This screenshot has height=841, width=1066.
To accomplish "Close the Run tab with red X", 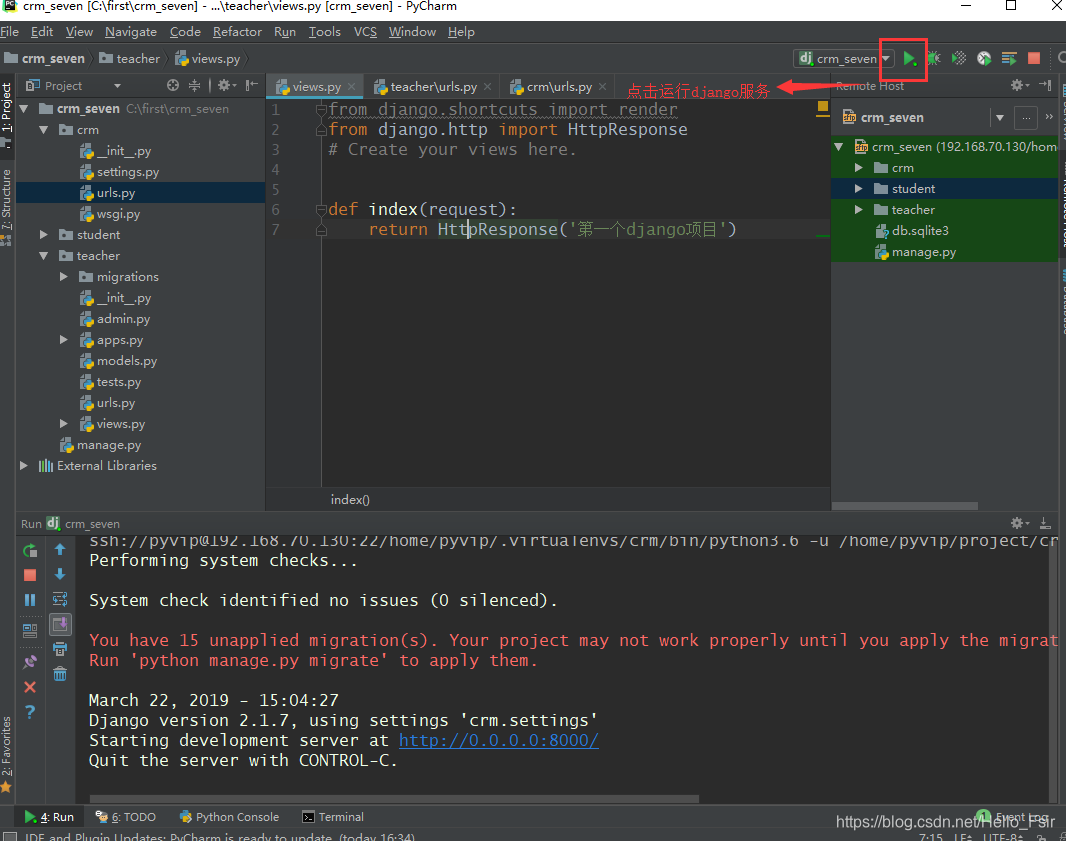I will pyautogui.click(x=30, y=687).
